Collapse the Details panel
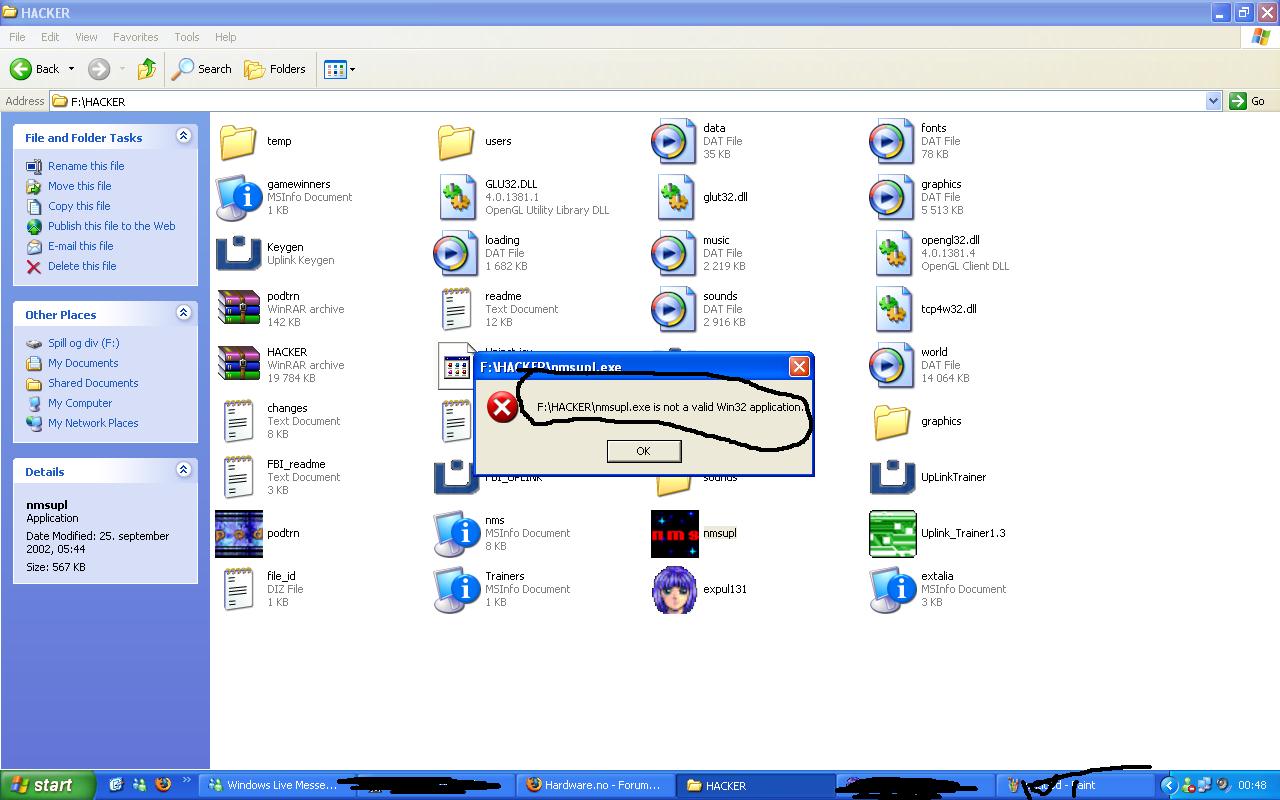Image resolution: width=1280 pixels, height=800 pixels. tap(183, 470)
